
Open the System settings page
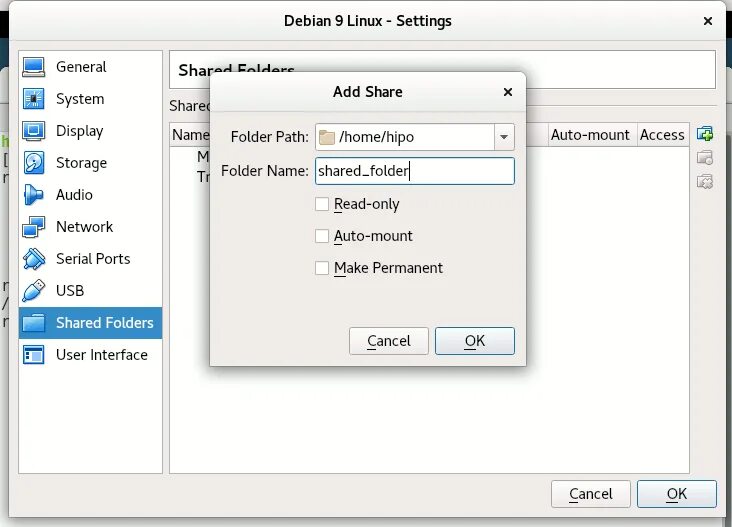[x=90, y=99]
